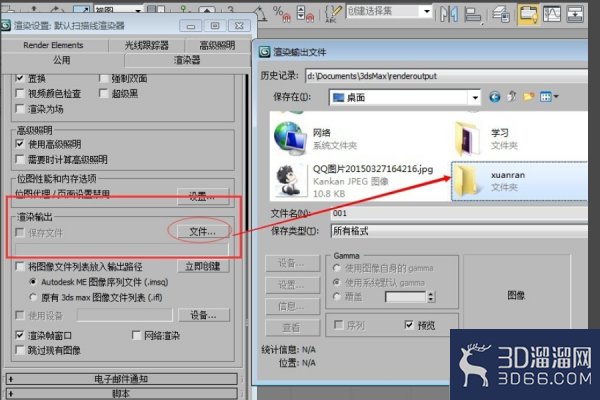Click the 立即创建 button
This screenshot has width=600, height=400.
pos(203,266)
